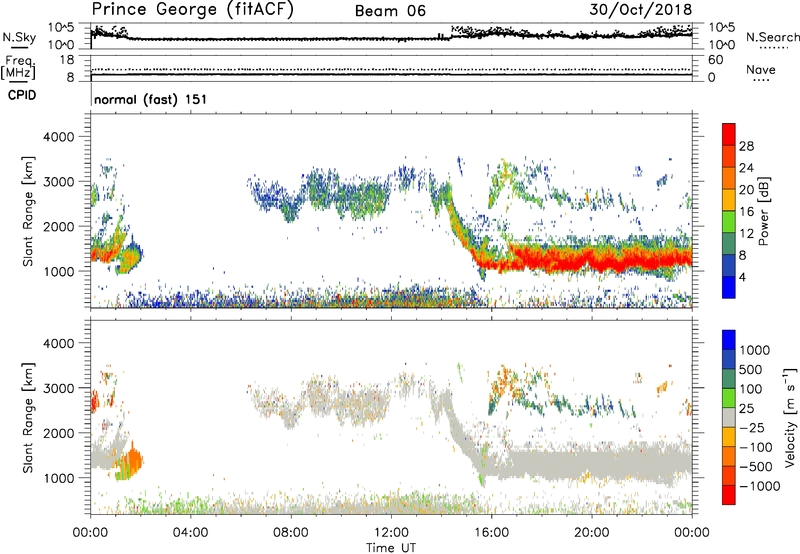
Task: Click the "28" label on the power colorbar
Action: coord(746,146)
